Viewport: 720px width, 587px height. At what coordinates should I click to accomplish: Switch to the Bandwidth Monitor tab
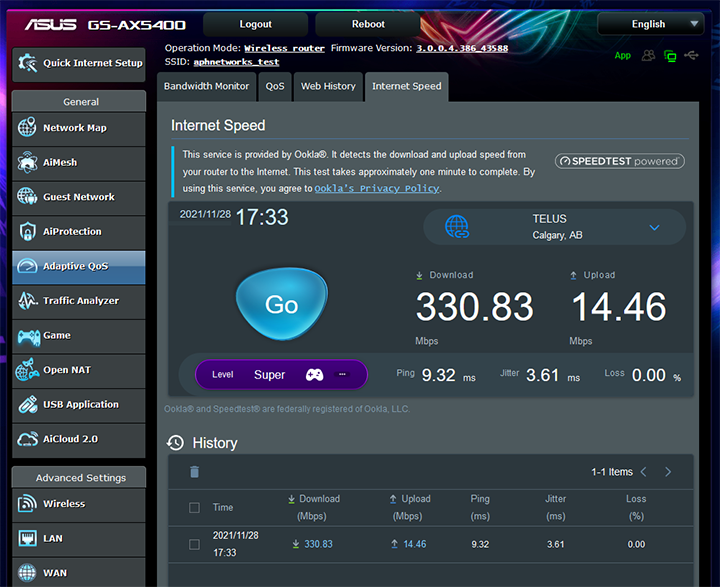point(207,86)
